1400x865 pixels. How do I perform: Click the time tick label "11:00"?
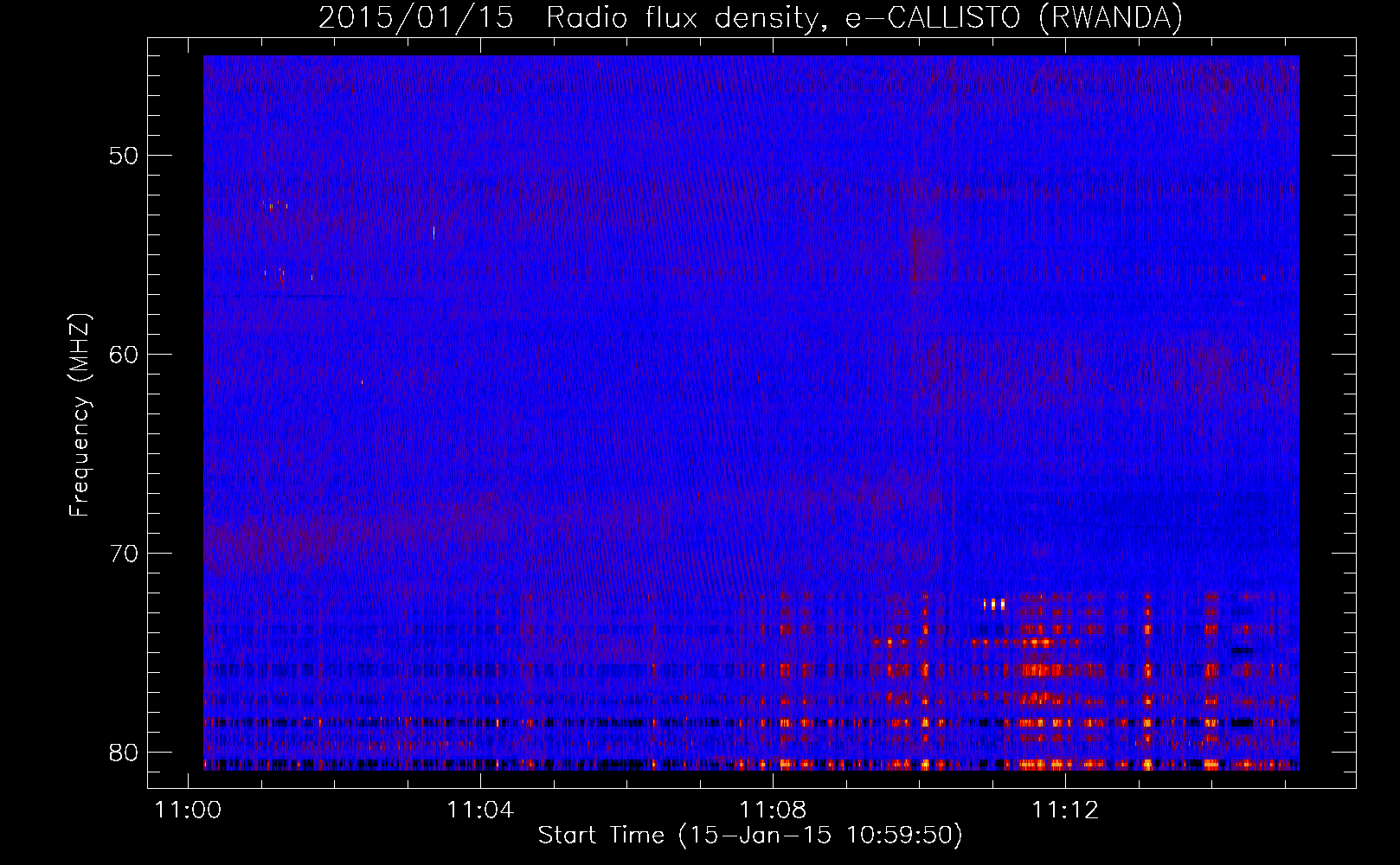(x=188, y=810)
